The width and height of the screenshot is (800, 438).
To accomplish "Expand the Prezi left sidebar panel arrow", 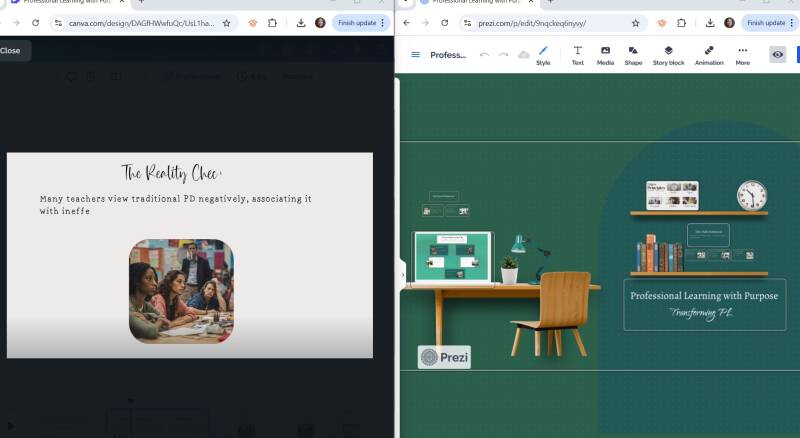I will pyautogui.click(x=403, y=275).
